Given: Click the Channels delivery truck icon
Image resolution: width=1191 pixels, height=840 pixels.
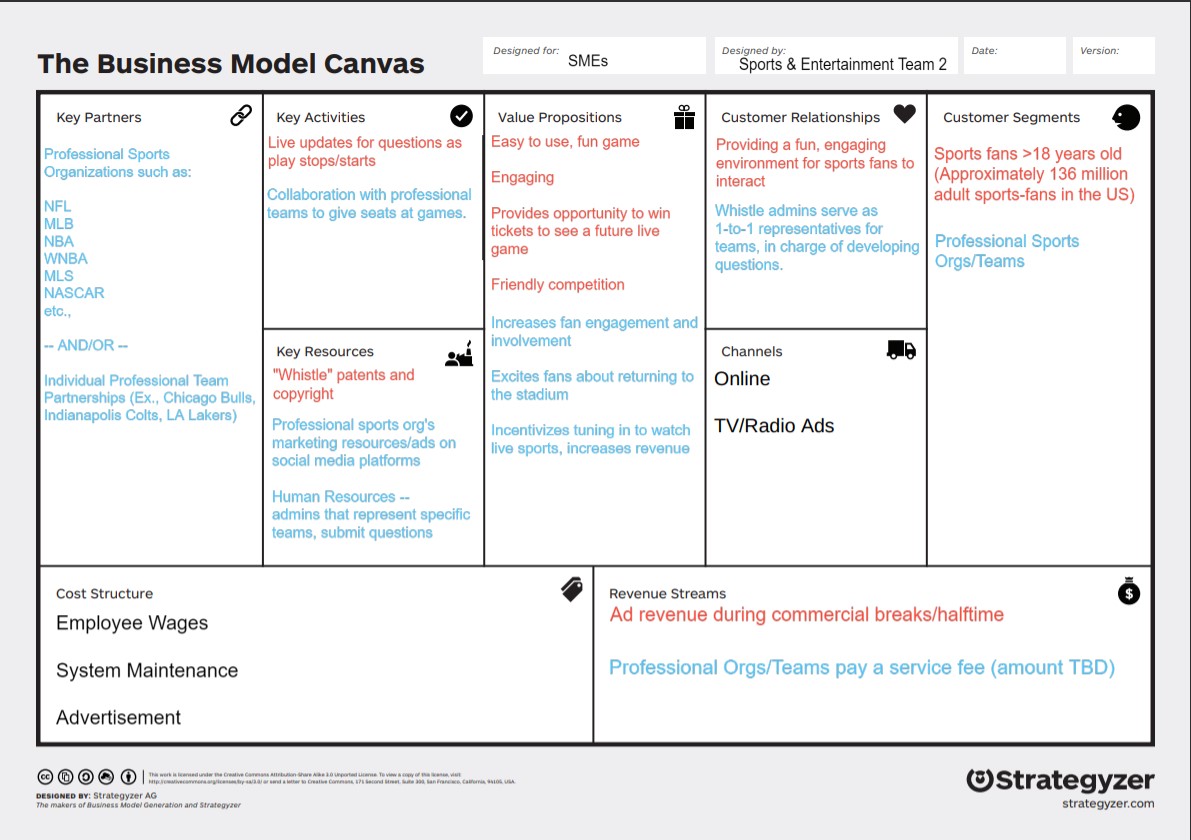Looking at the screenshot, I should pos(902,349).
